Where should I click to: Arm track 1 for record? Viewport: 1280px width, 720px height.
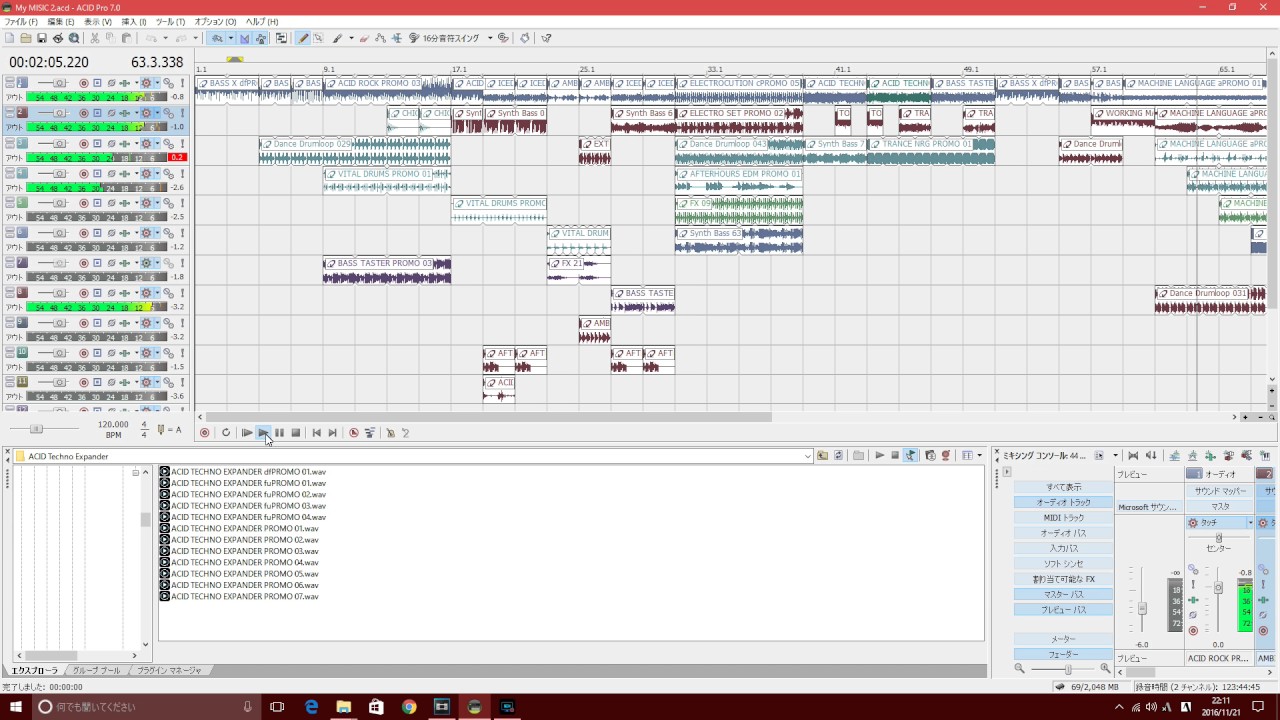(x=84, y=83)
